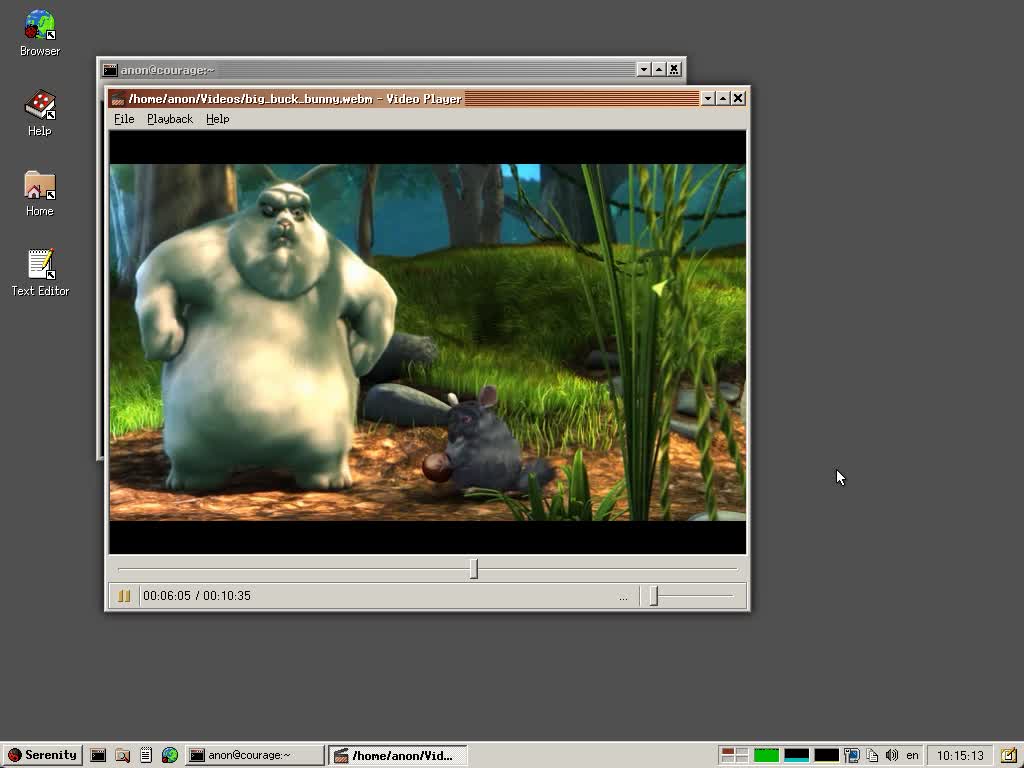Open the Help menu in the Video Player

coord(217,119)
